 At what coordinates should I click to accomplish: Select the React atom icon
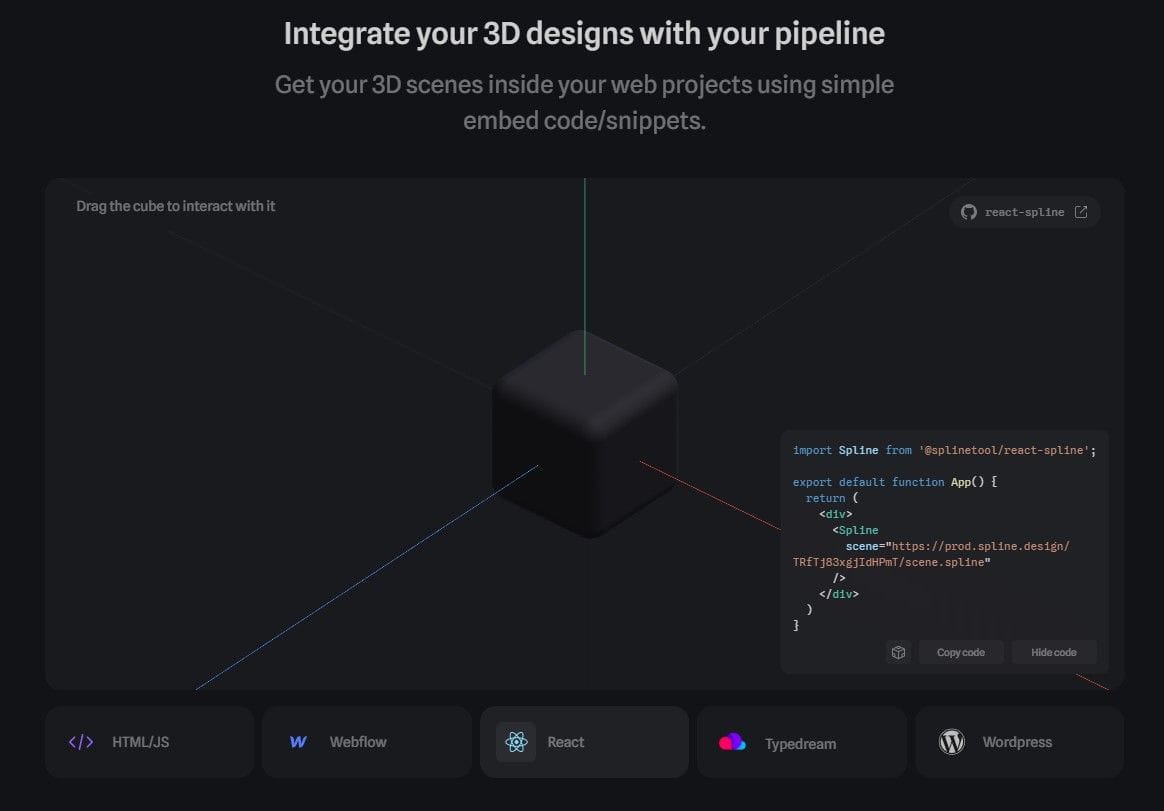click(x=516, y=742)
